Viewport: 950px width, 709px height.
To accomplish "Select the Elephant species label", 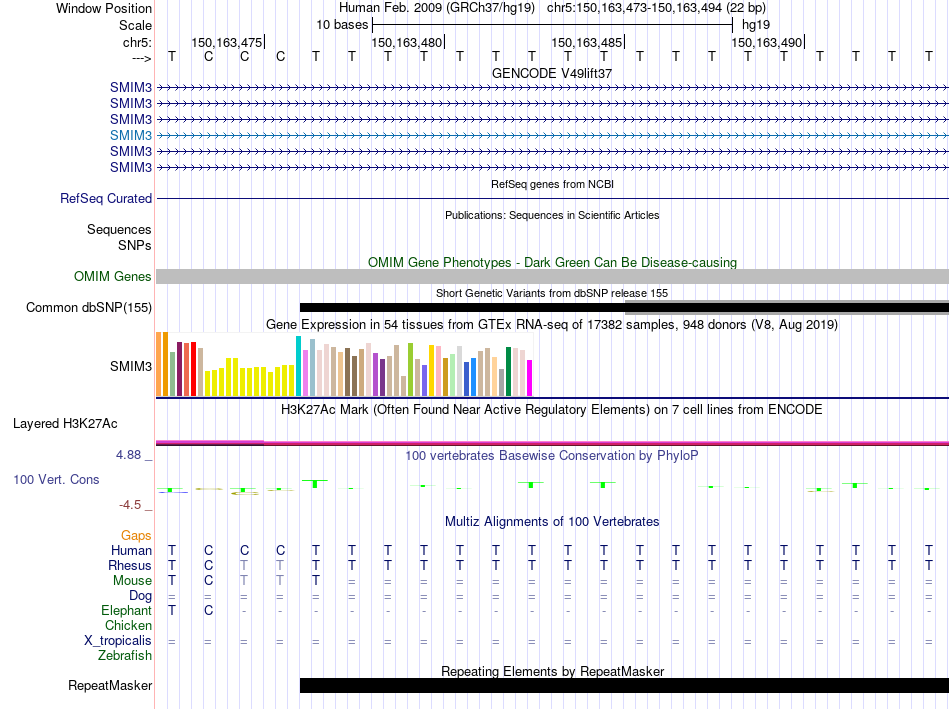I will 127,610.
